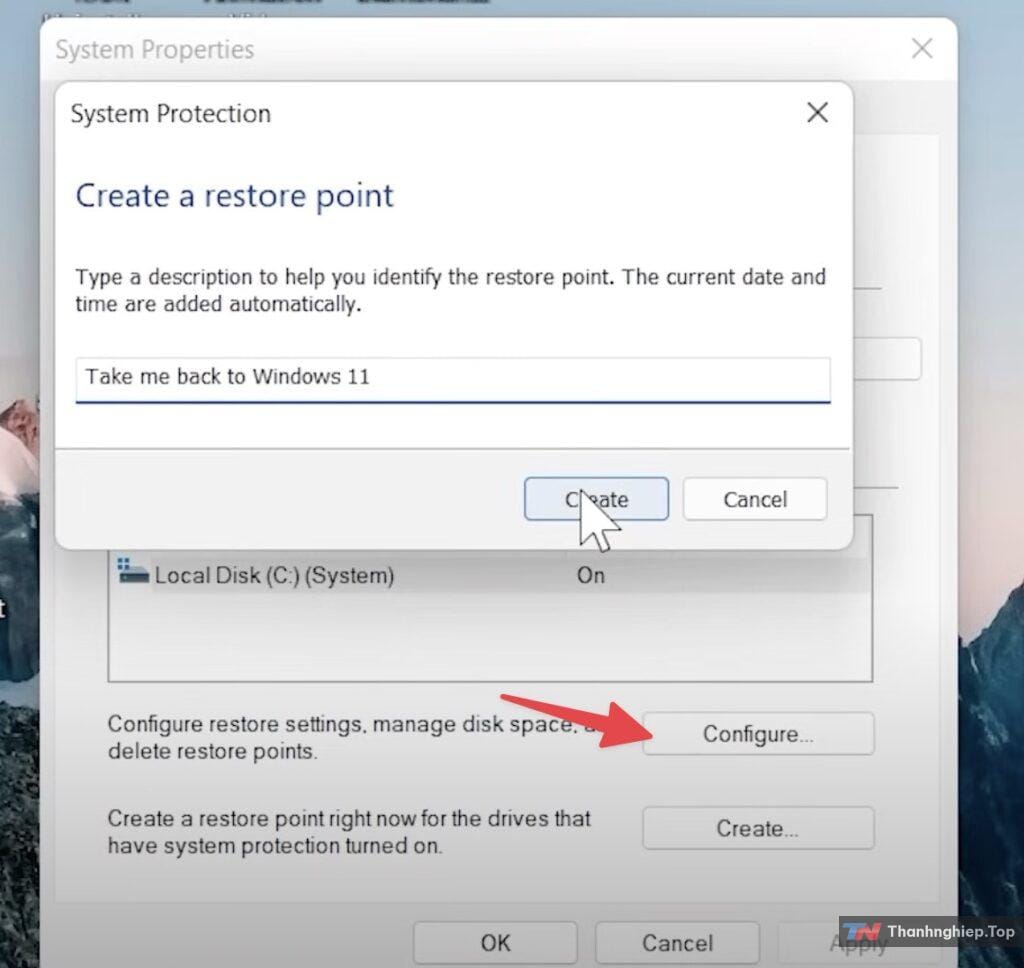Cancel the Create a restore point dialog
Screen dimensions: 1024x968
coord(754,499)
